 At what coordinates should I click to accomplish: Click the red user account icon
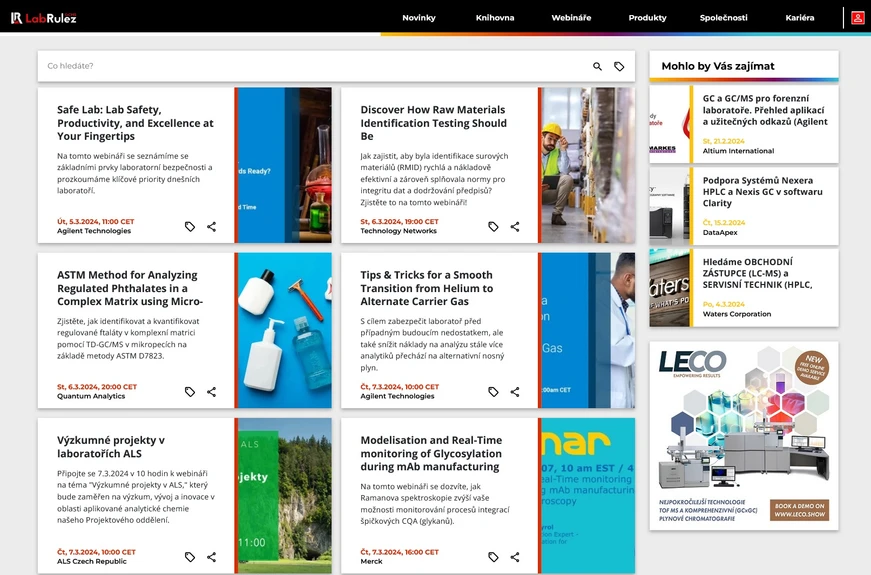tap(857, 18)
